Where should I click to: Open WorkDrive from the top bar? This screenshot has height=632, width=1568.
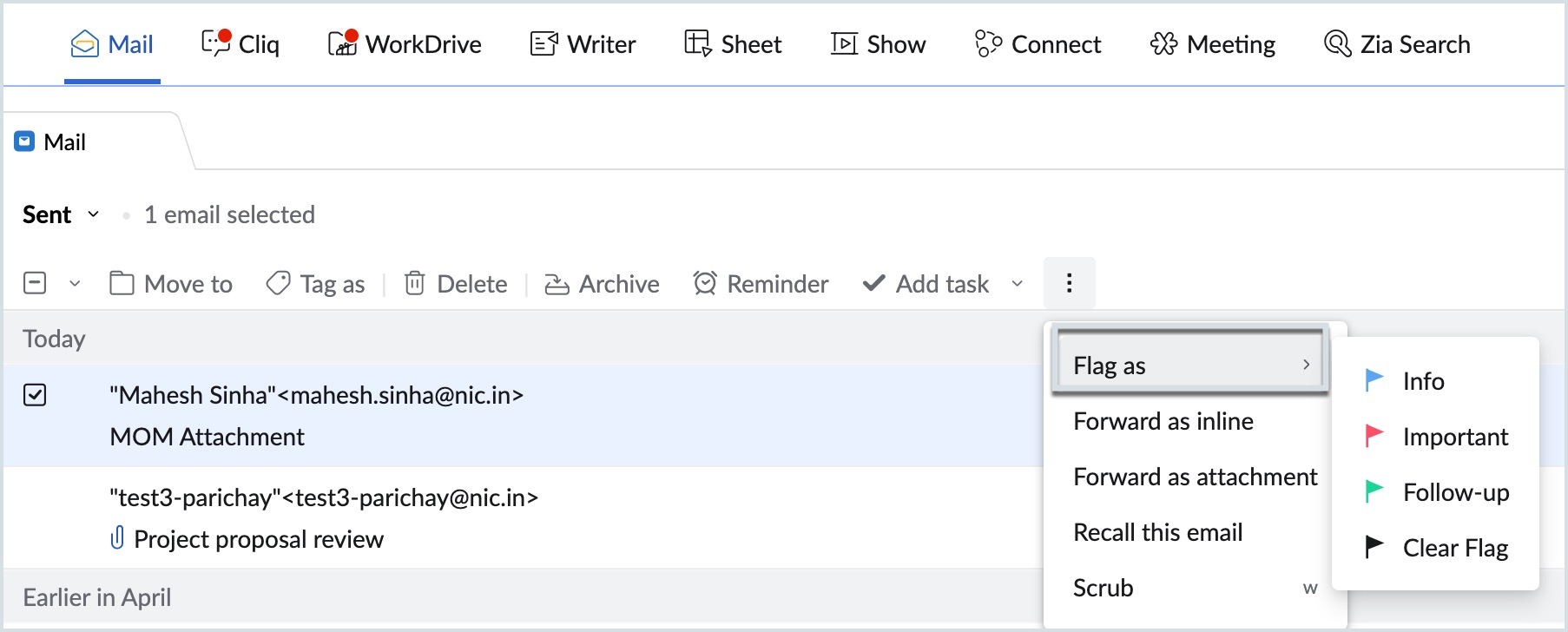click(343, 43)
